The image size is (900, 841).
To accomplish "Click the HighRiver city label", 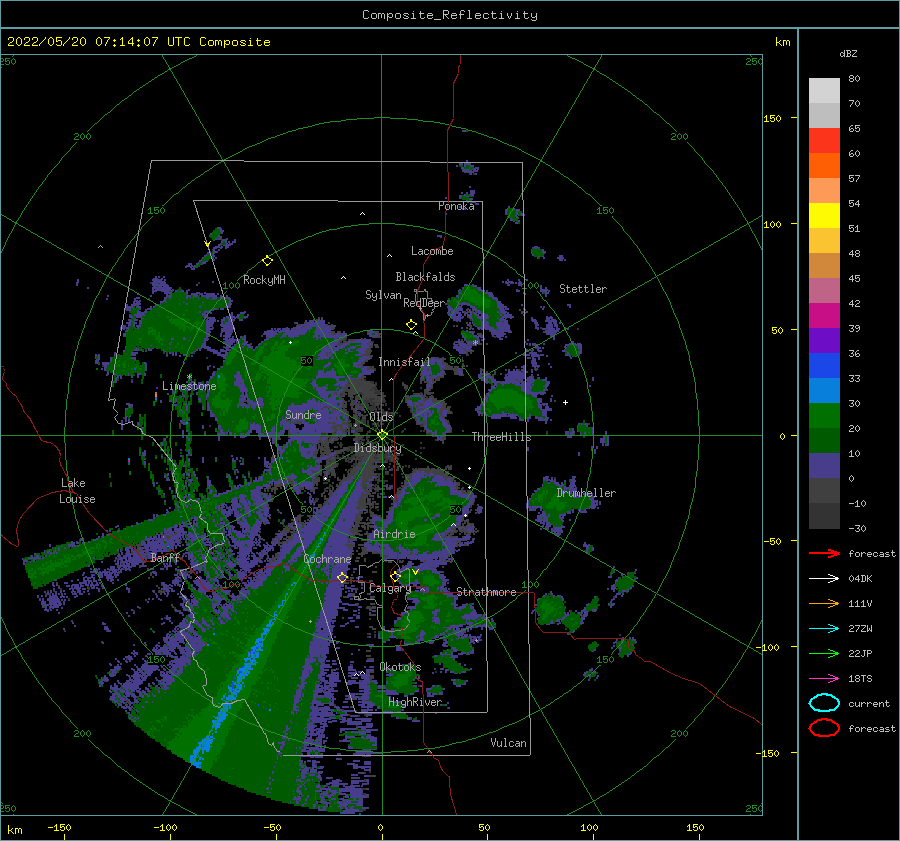I will pyautogui.click(x=415, y=702).
